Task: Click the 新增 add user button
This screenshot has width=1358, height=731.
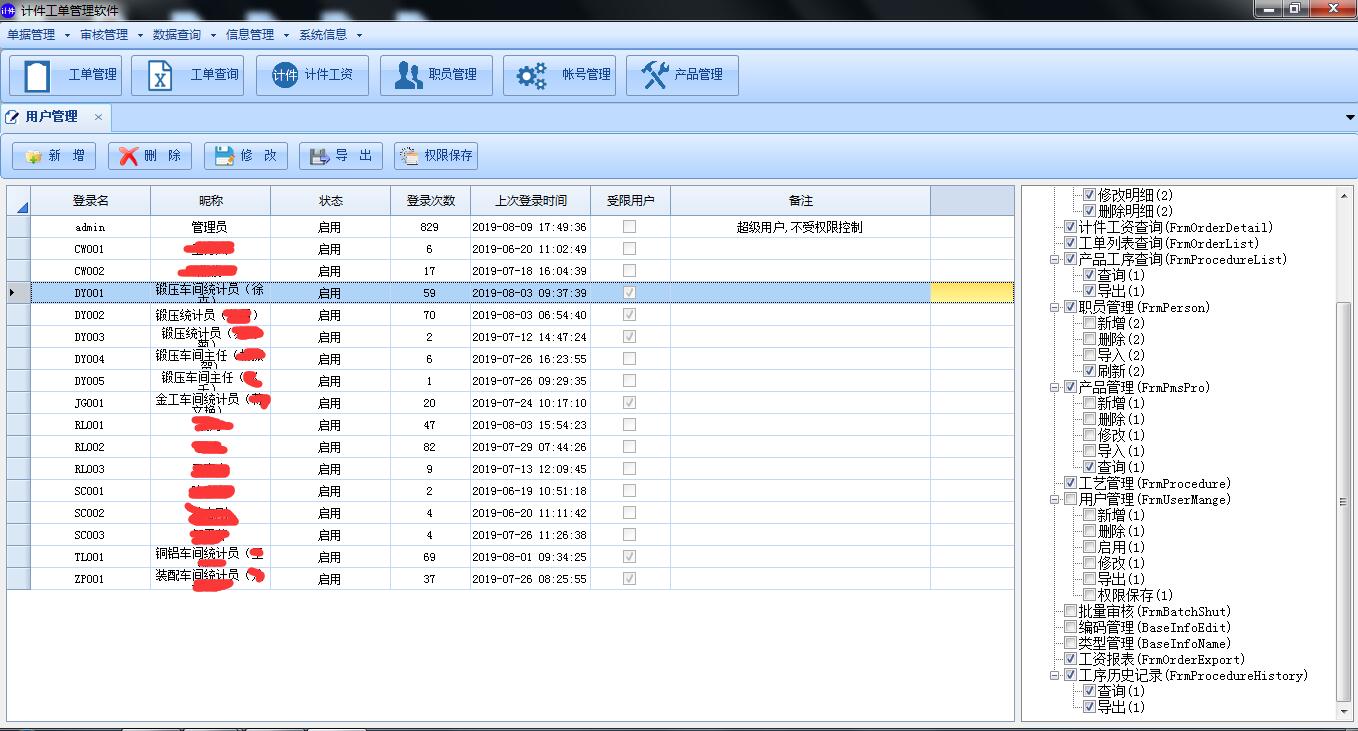Action: [x=54, y=156]
